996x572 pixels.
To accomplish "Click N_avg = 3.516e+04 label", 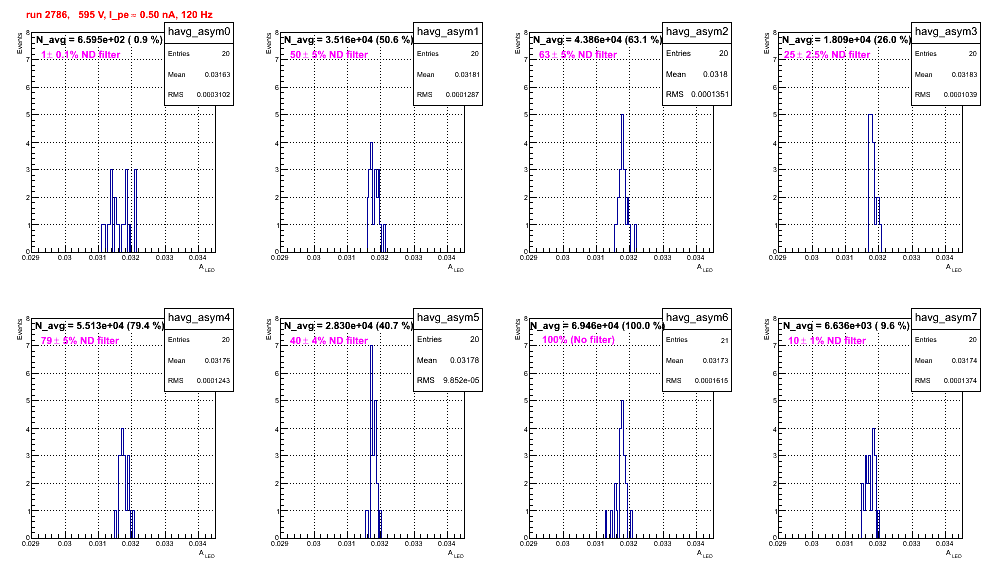I will pyautogui.click(x=349, y=39).
